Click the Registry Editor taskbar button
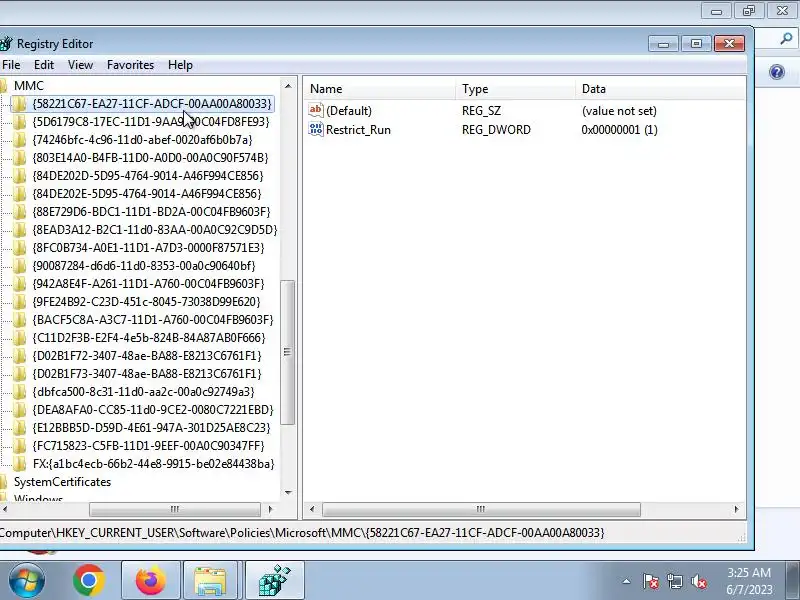 click(x=274, y=581)
